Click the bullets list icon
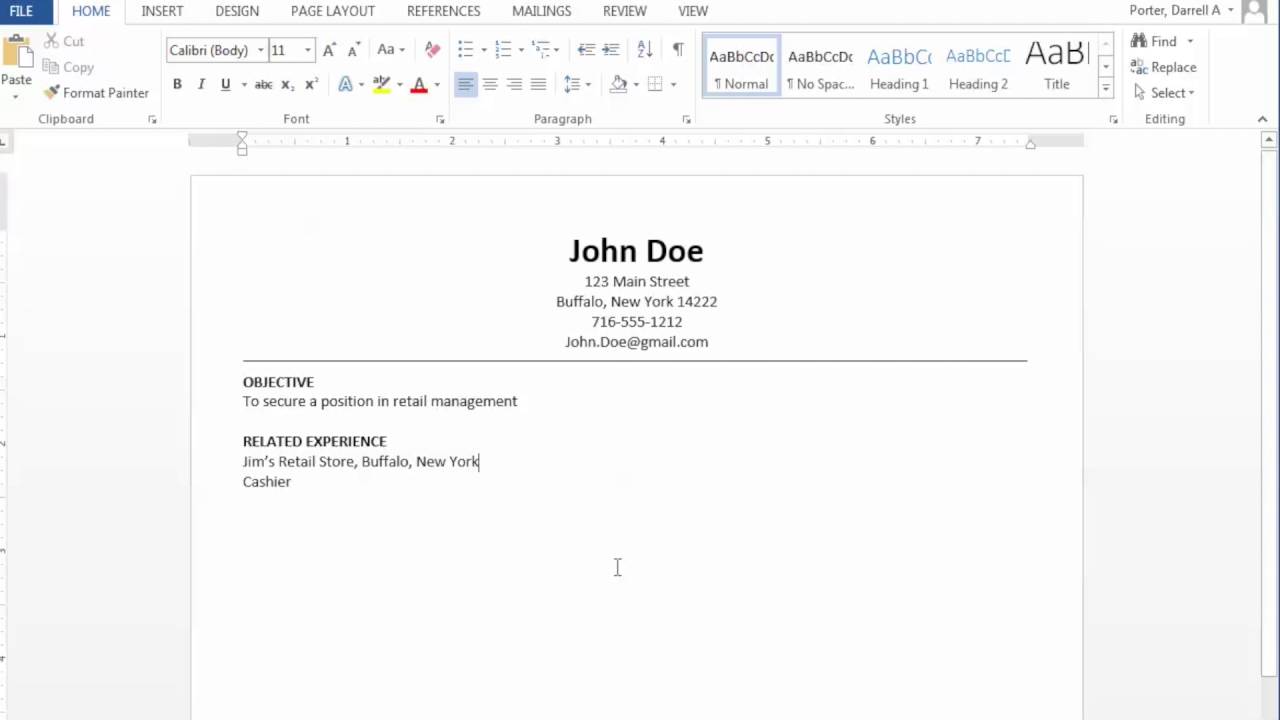 tap(466, 50)
